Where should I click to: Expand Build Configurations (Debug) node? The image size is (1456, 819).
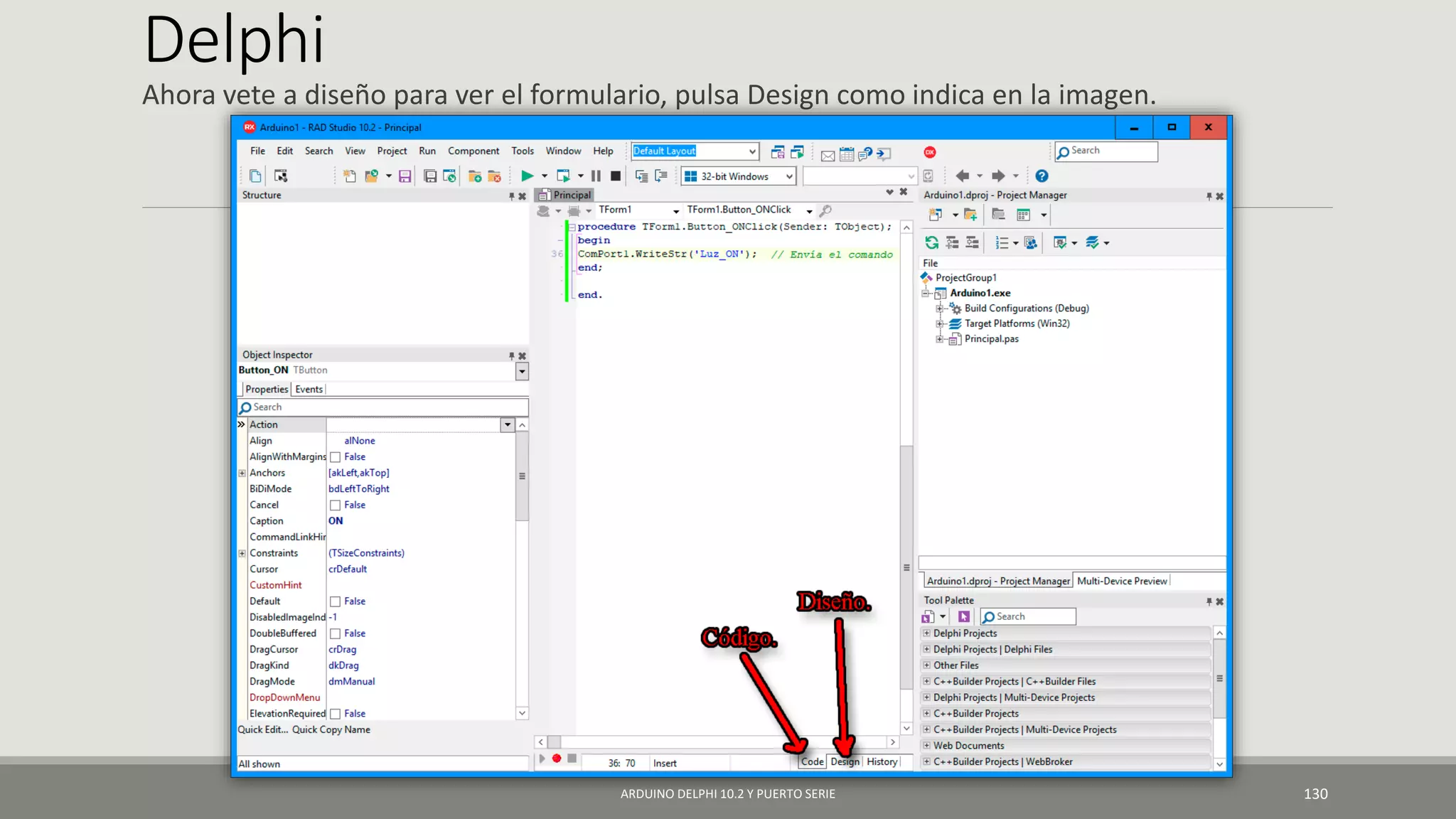940,309
